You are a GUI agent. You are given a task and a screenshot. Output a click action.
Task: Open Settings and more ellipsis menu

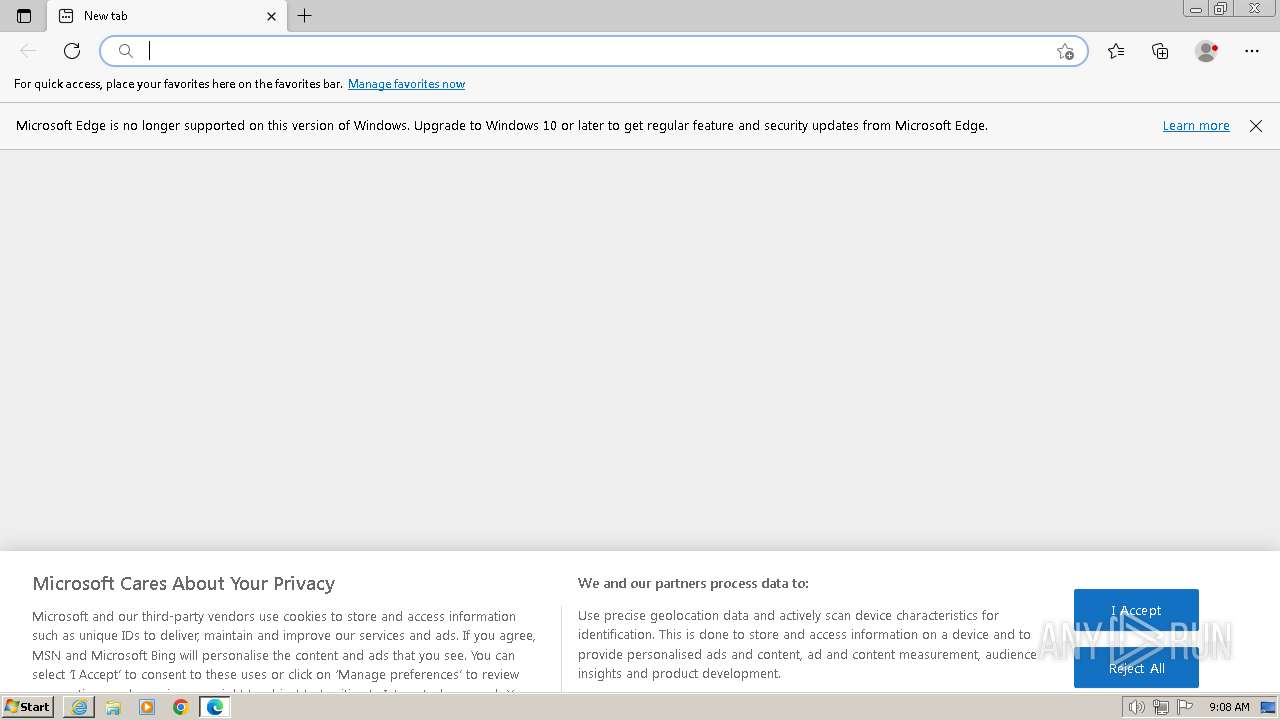pos(1252,51)
